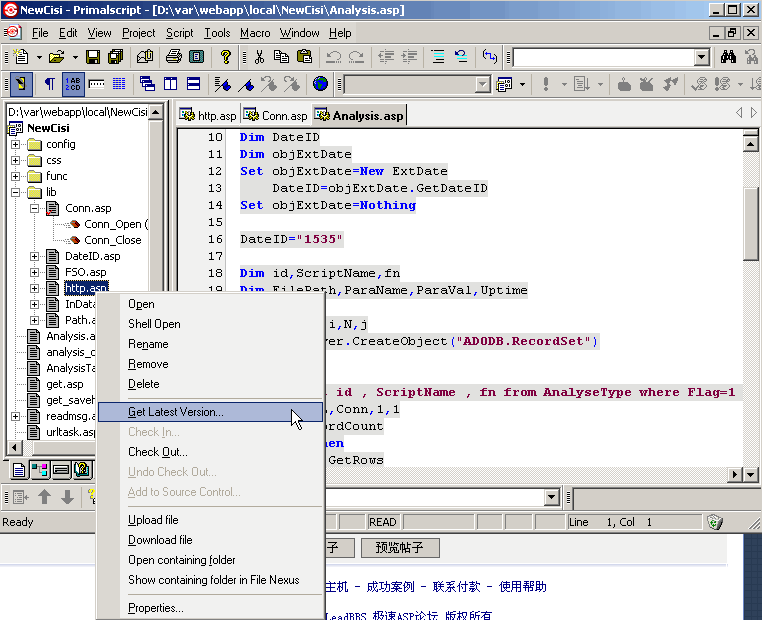762x620 pixels.
Task: Click the New file toolbar icon
Action: (x=21, y=57)
